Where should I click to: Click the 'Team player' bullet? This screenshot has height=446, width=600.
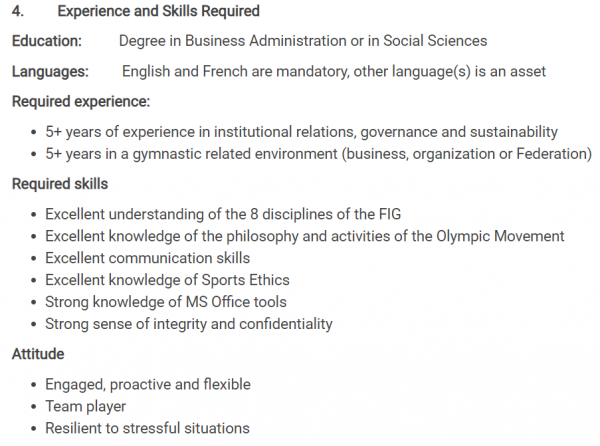[86, 407]
